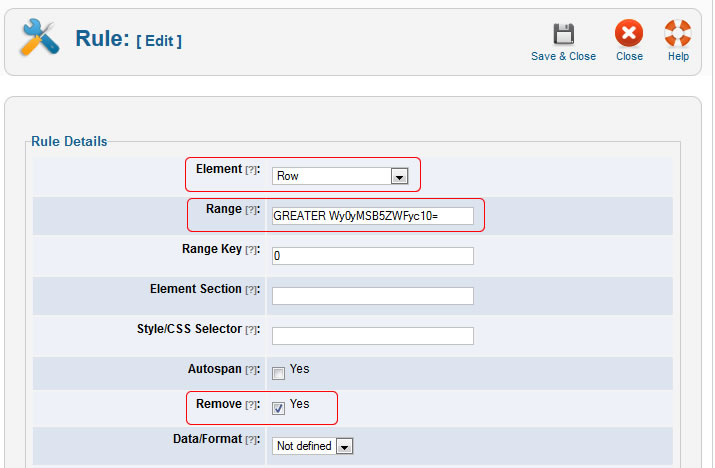Screen dimensions: 715x468
Task: Click the Style/CSS Selector input field
Action: [372, 336]
